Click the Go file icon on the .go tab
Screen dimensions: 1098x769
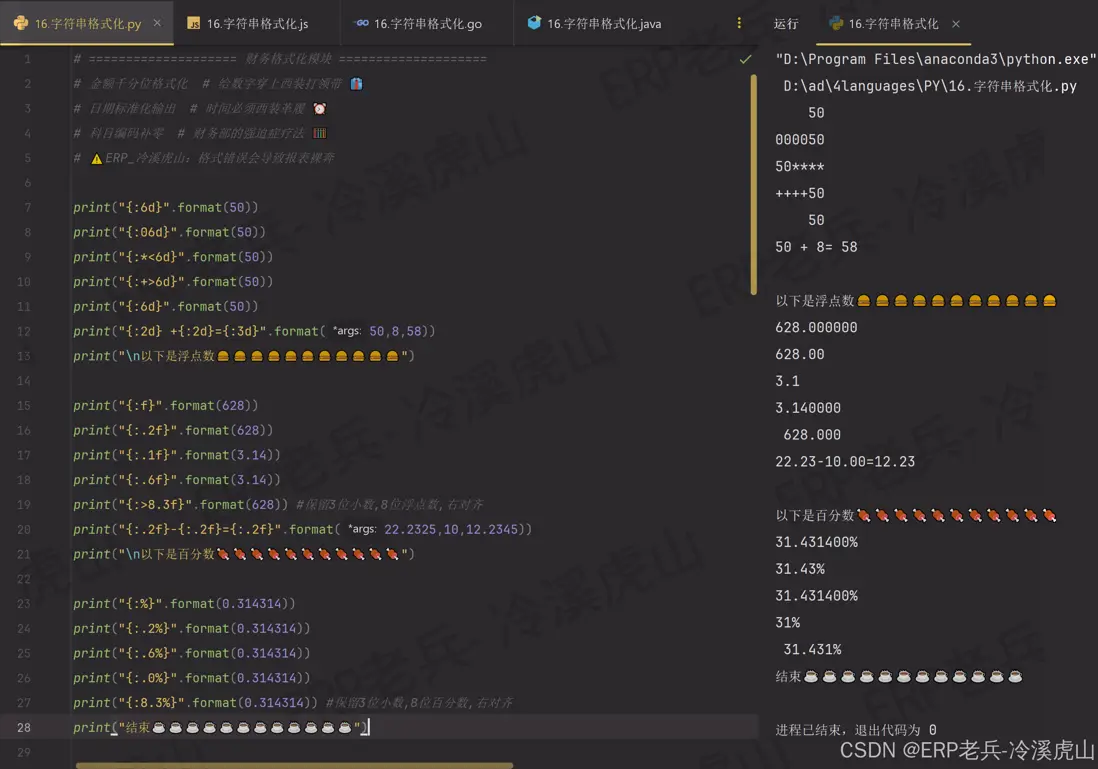[x=361, y=23]
